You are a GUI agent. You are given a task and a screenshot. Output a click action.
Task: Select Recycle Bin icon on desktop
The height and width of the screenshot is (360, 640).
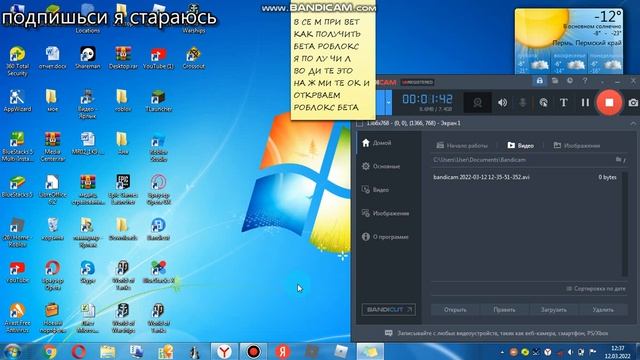pos(53,229)
